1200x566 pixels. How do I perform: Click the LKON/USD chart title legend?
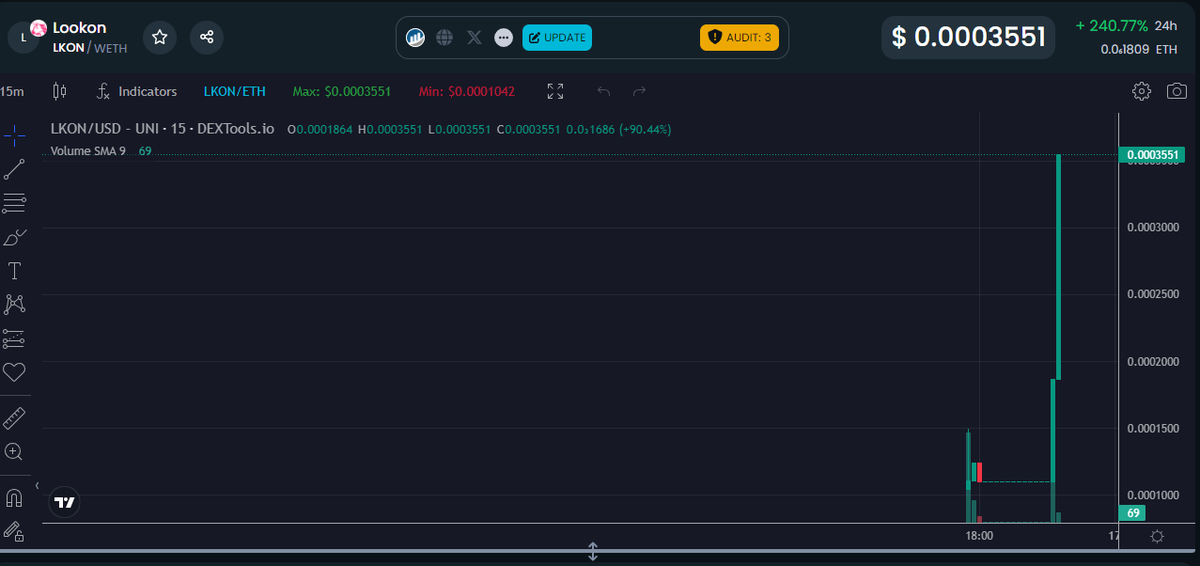click(162, 129)
